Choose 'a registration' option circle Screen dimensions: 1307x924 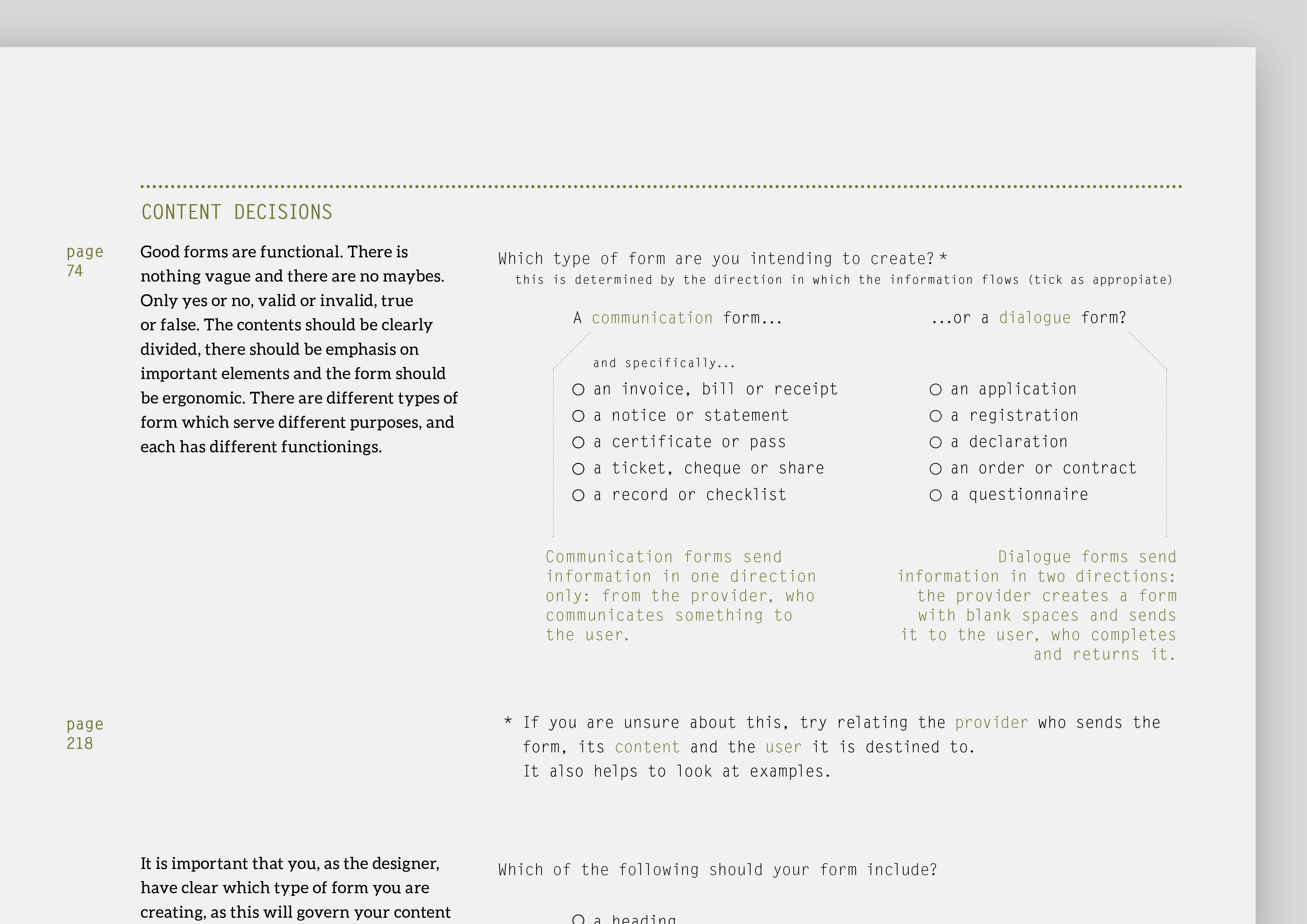pyautogui.click(x=935, y=416)
